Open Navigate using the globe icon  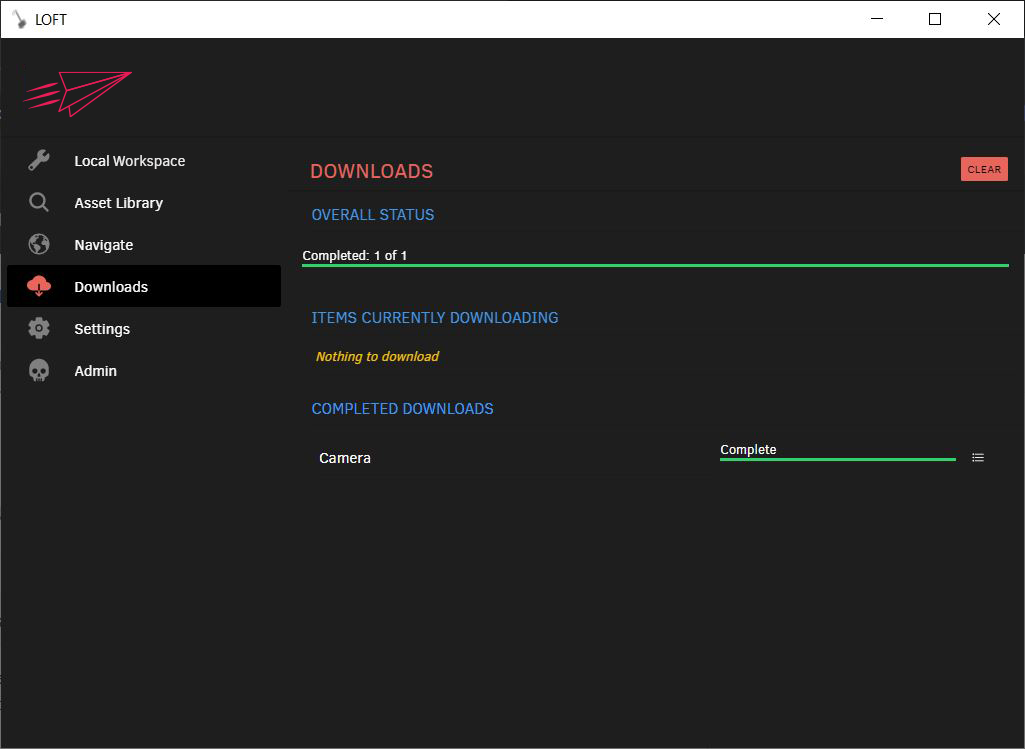click(38, 244)
